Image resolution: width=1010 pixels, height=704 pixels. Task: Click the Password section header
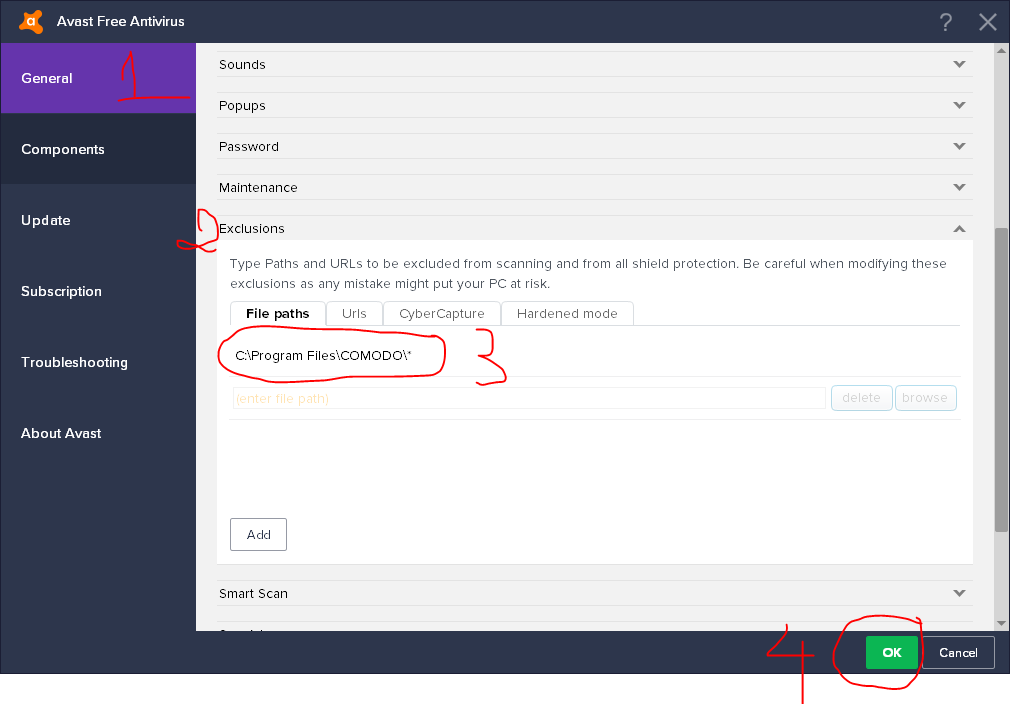tap(595, 146)
